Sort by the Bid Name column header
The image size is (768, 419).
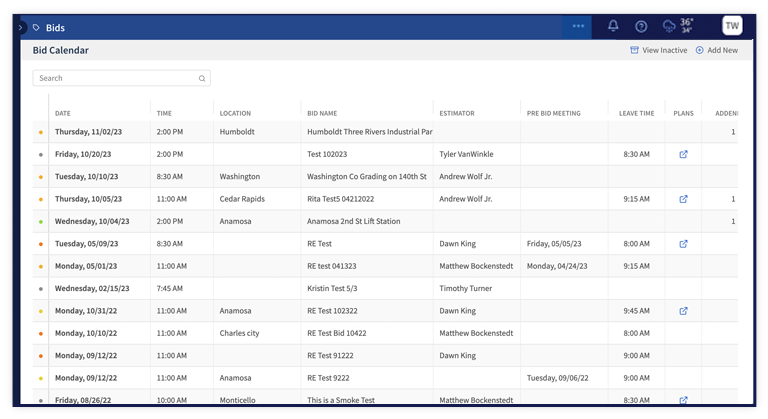(322, 113)
